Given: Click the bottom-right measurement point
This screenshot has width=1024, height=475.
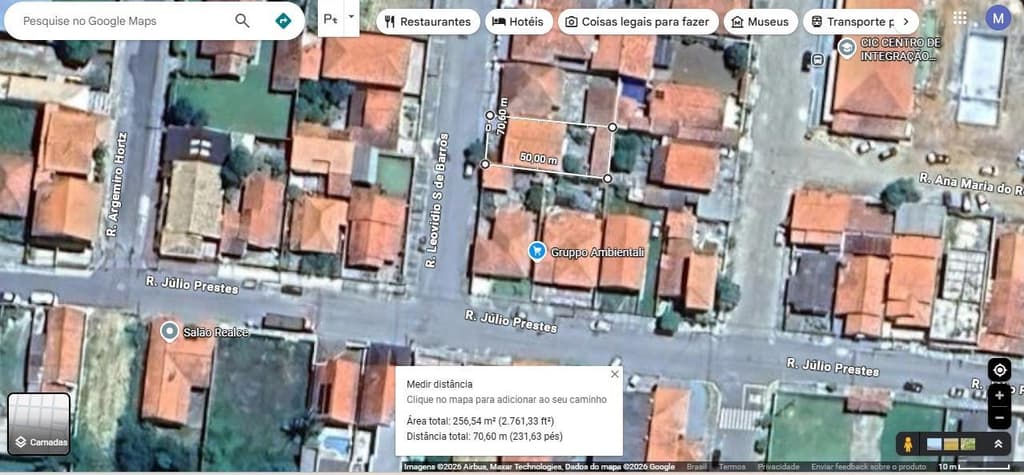Looking at the screenshot, I should (x=607, y=178).
